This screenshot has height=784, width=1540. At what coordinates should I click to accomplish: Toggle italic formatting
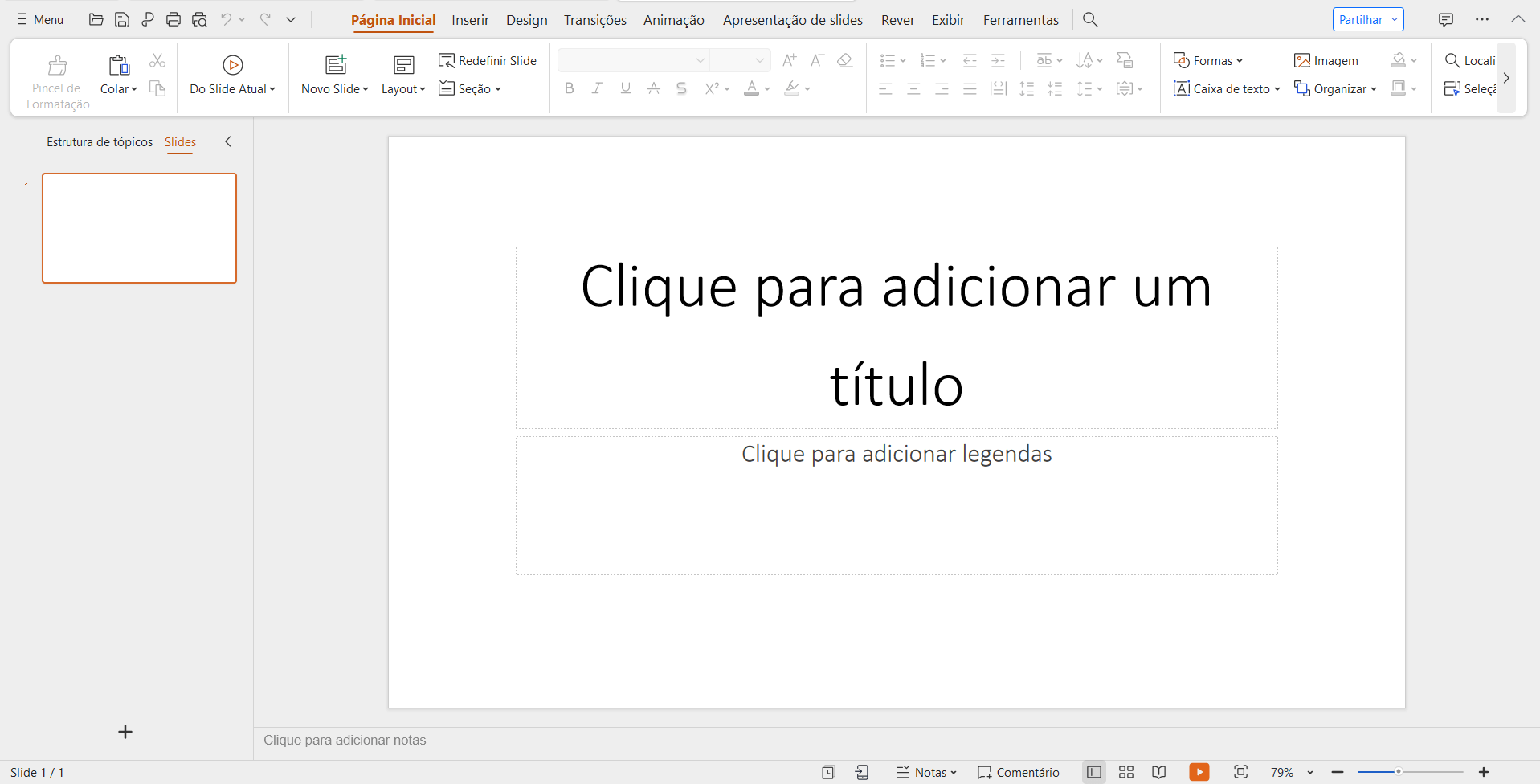pyautogui.click(x=597, y=88)
